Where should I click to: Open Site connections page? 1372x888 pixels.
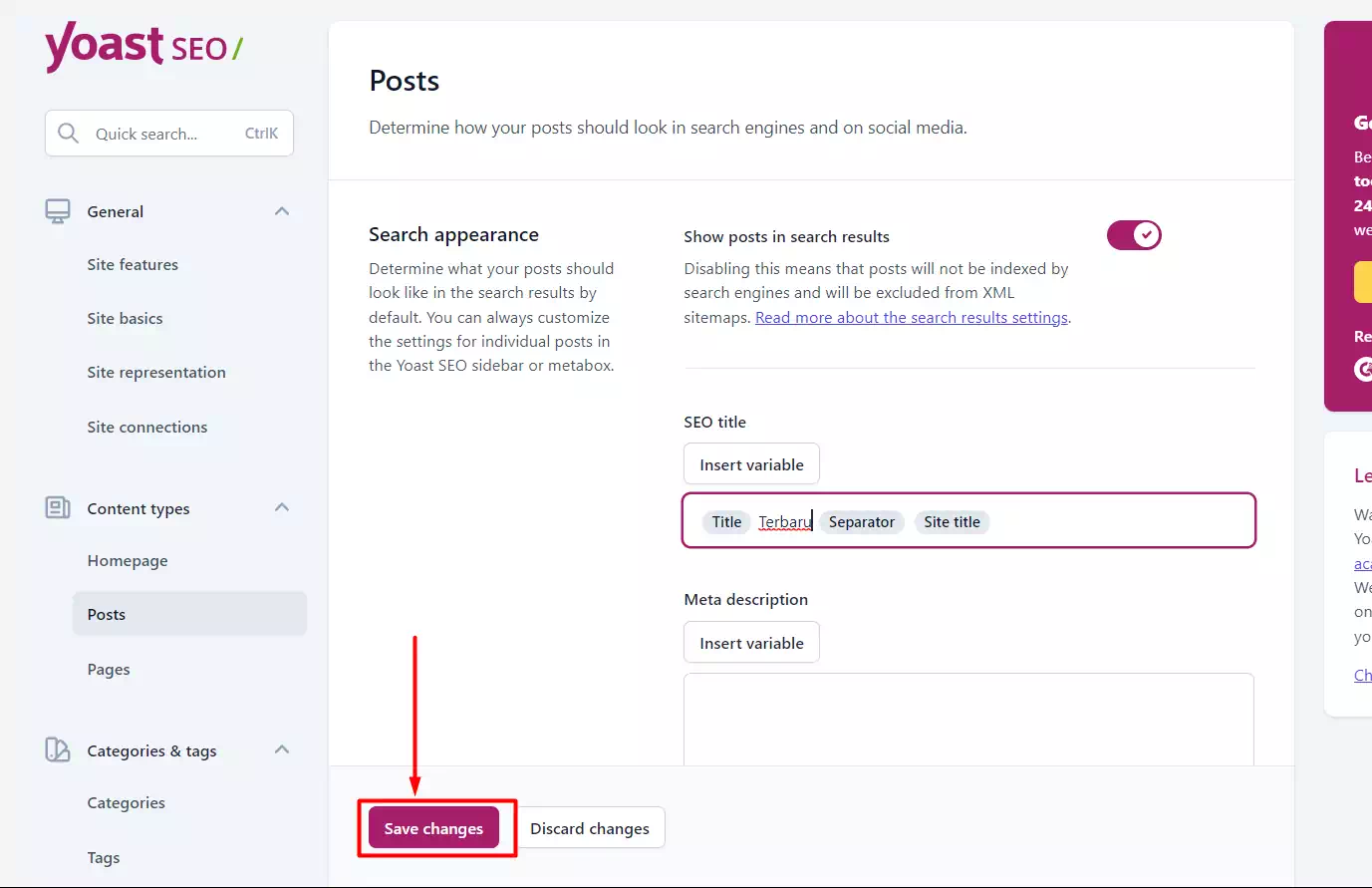click(147, 427)
